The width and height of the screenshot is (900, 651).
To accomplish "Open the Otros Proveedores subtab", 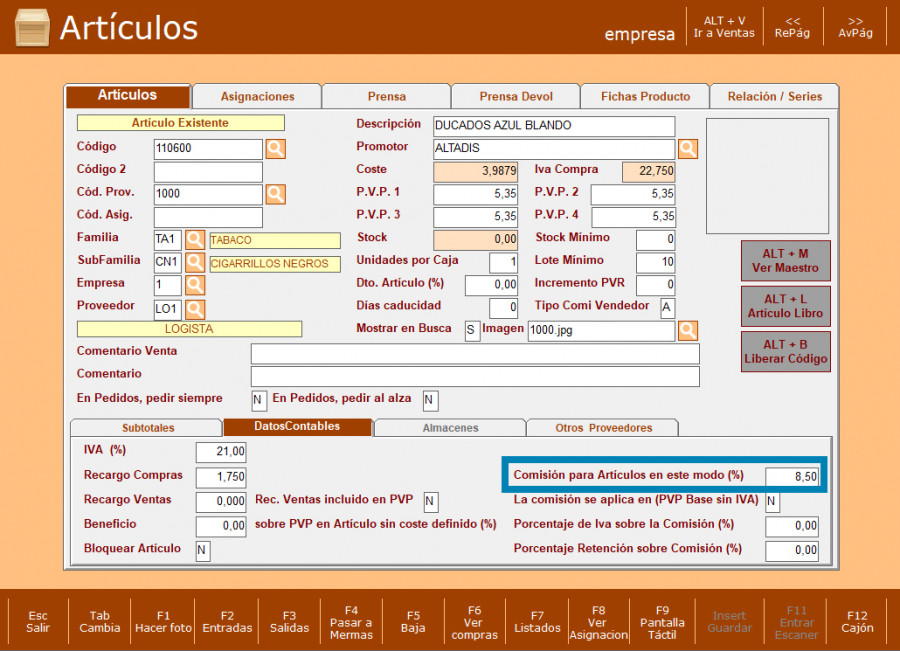I will [603, 428].
